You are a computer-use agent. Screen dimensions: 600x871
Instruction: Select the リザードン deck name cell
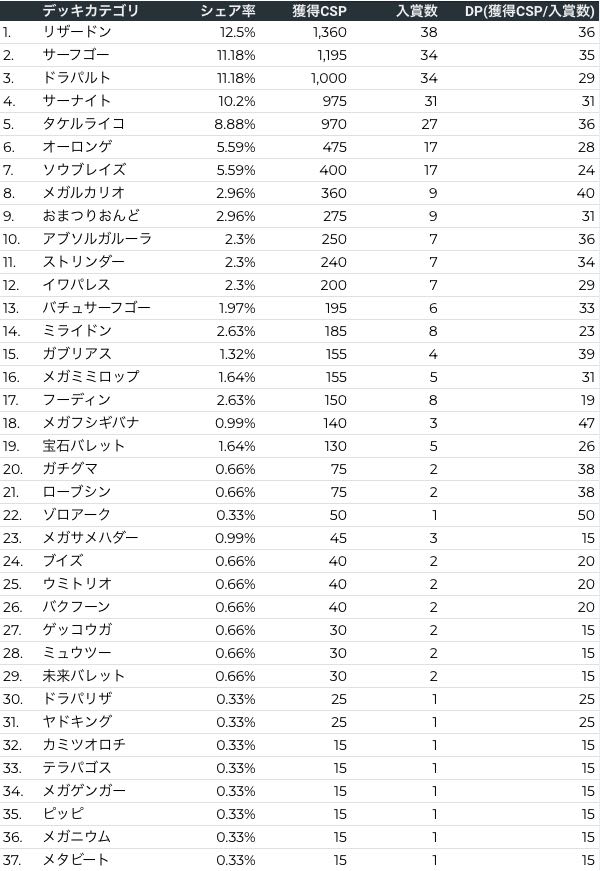click(77, 32)
